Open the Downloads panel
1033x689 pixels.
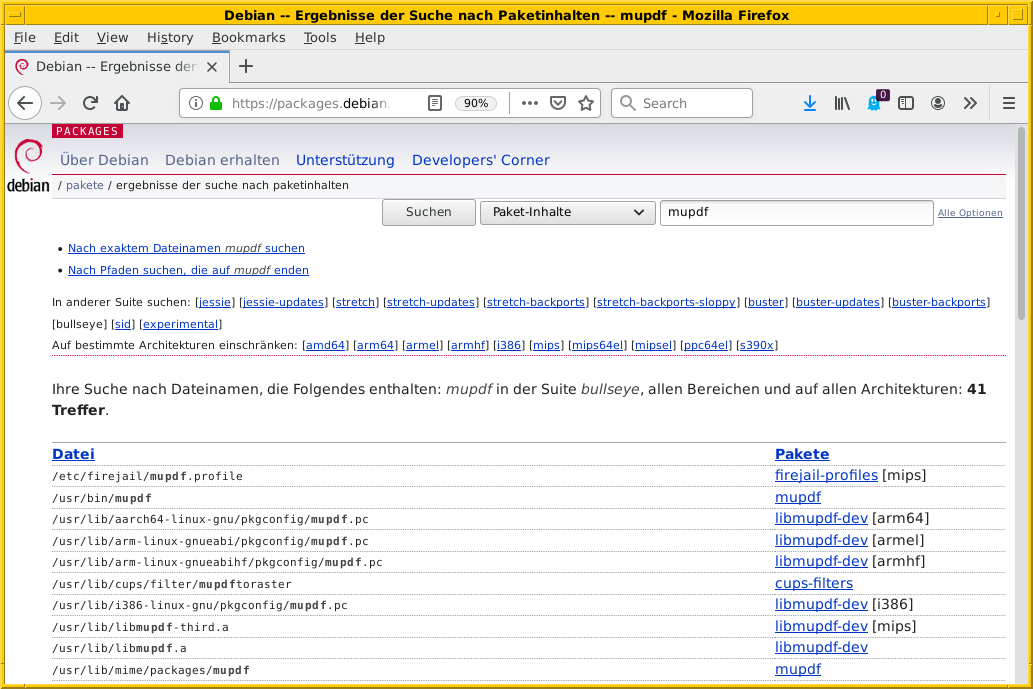[x=810, y=103]
